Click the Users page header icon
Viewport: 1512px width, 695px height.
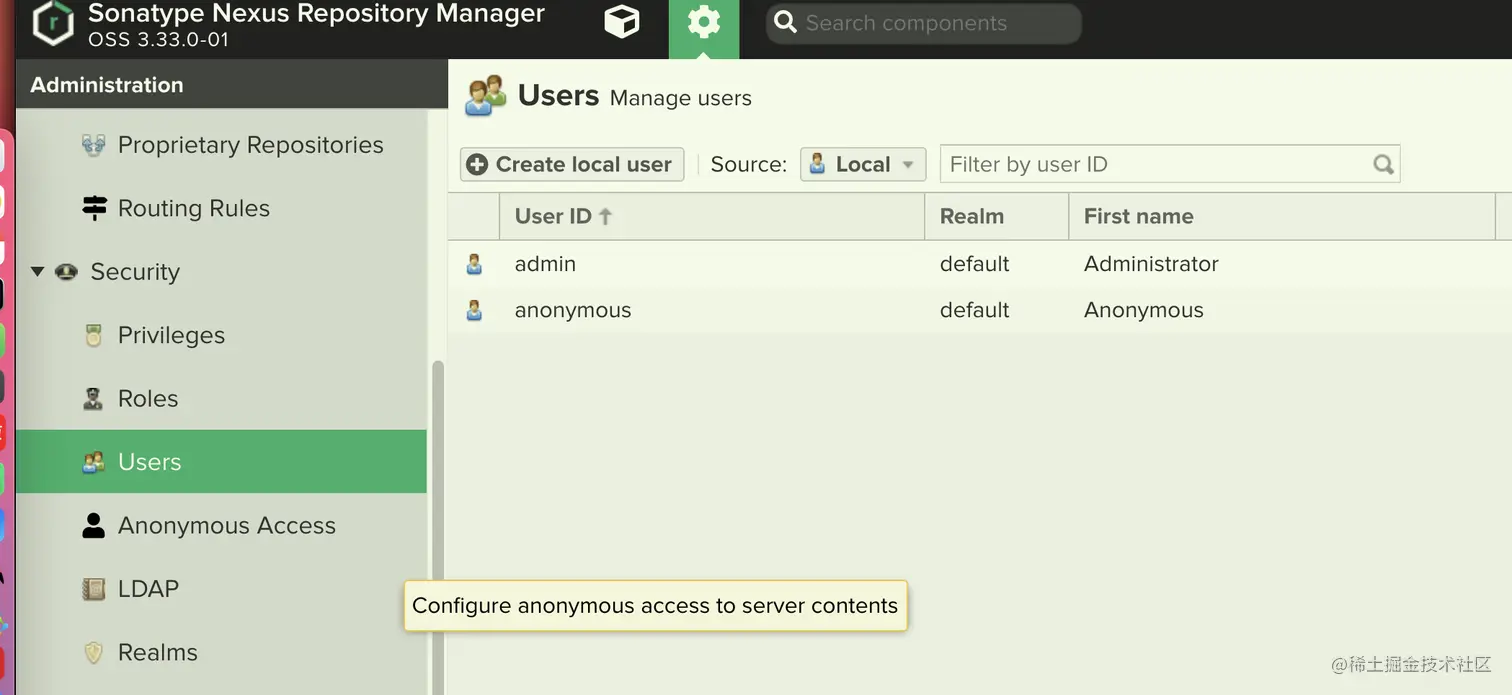point(485,97)
